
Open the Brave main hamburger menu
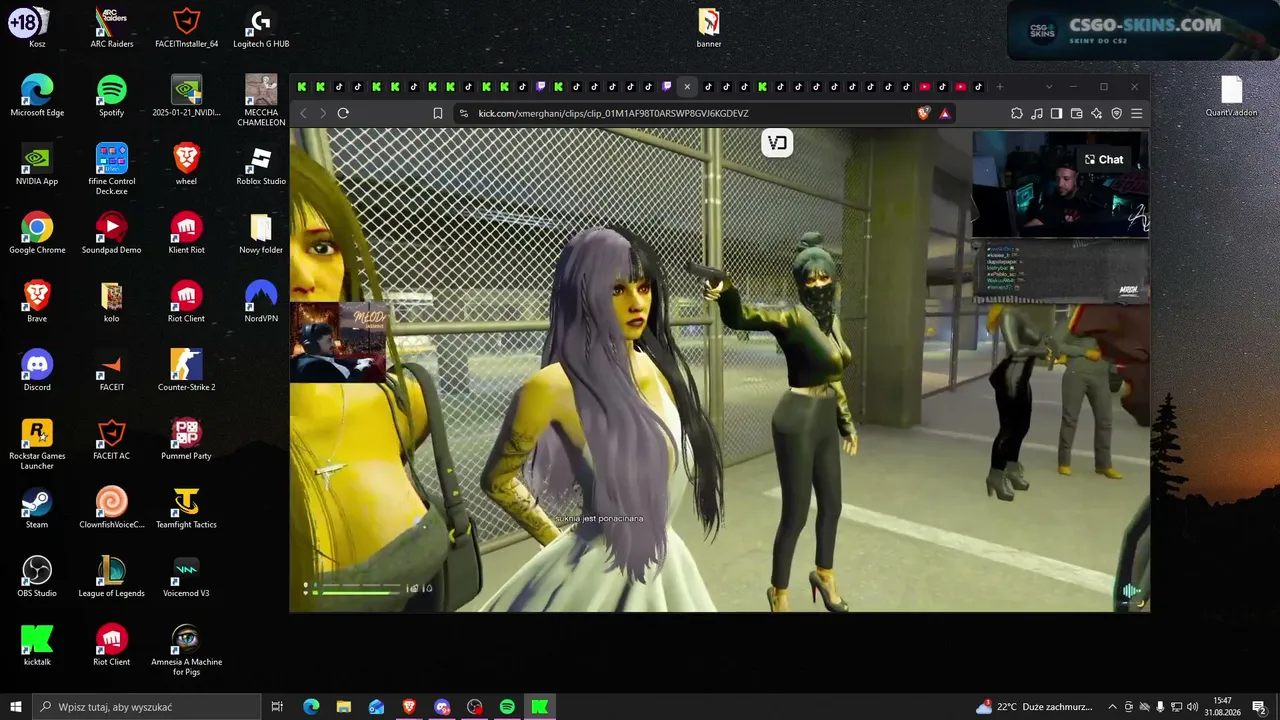coord(1137,113)
